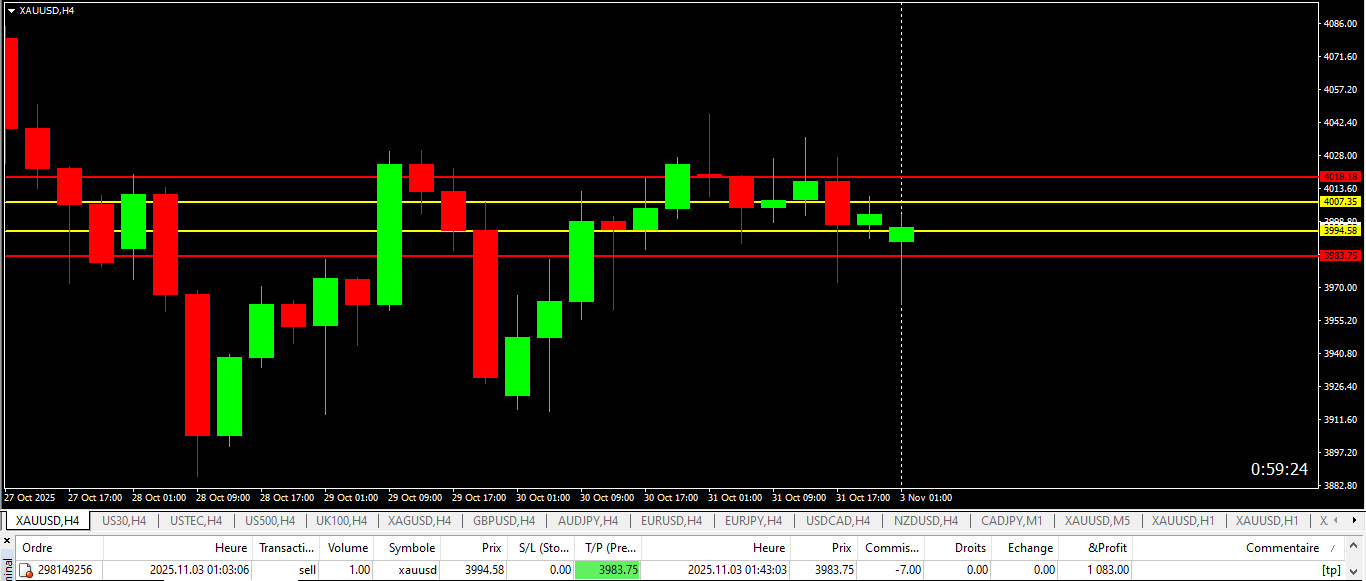Click the 31 Oct 09:00 time axis label
This screenshot has width=1366, height=581.
[798, 497]
